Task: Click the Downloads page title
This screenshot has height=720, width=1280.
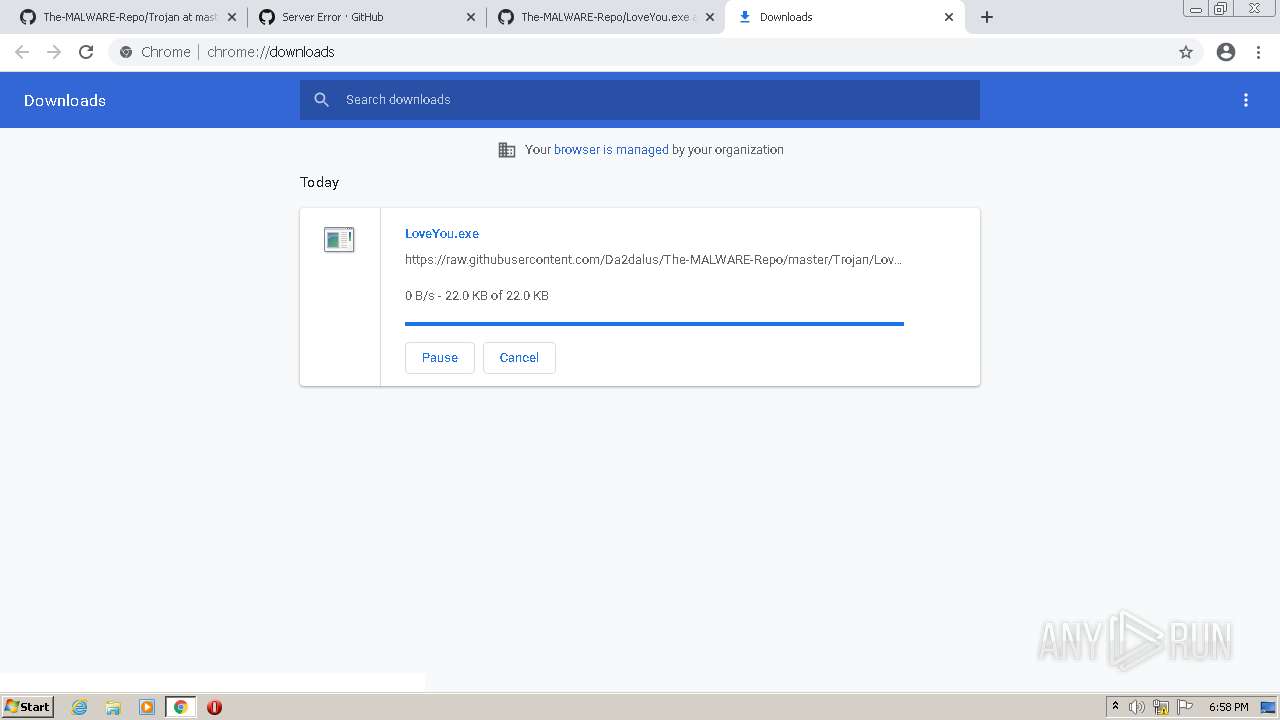Action: (65, 100)
